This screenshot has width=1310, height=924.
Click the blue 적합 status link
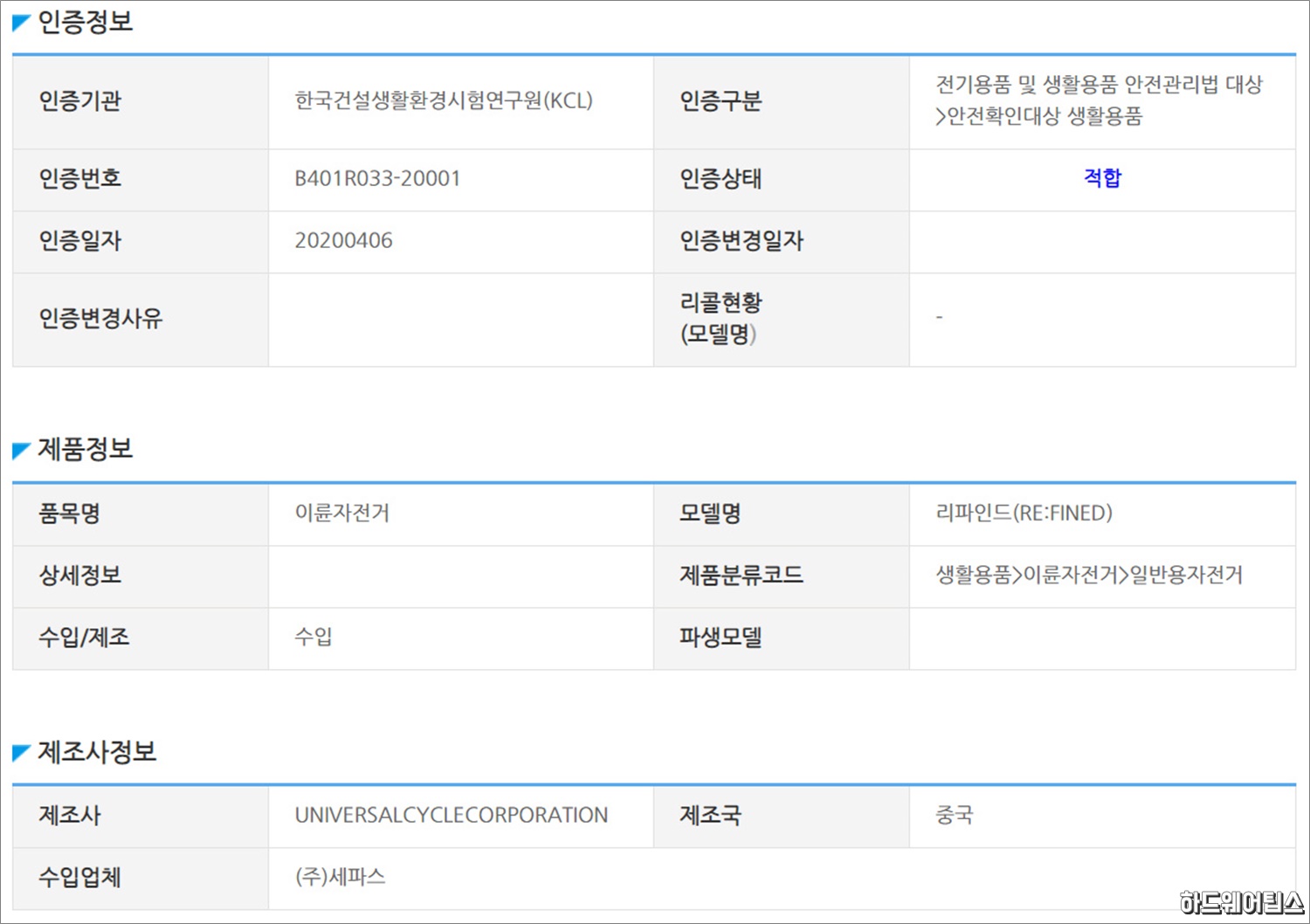(1102, 178)
